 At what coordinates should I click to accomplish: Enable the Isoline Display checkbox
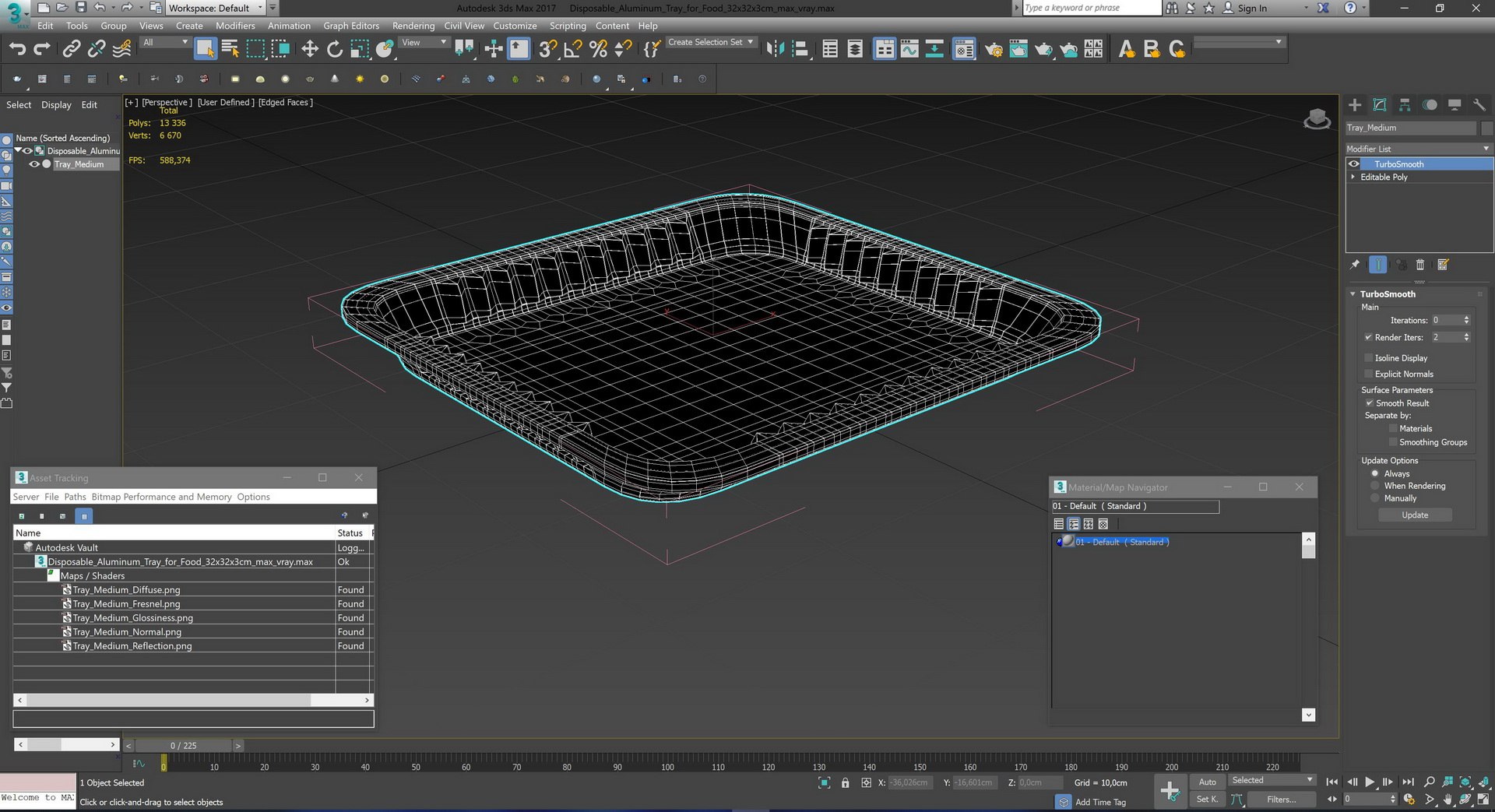click(1368, 358)
